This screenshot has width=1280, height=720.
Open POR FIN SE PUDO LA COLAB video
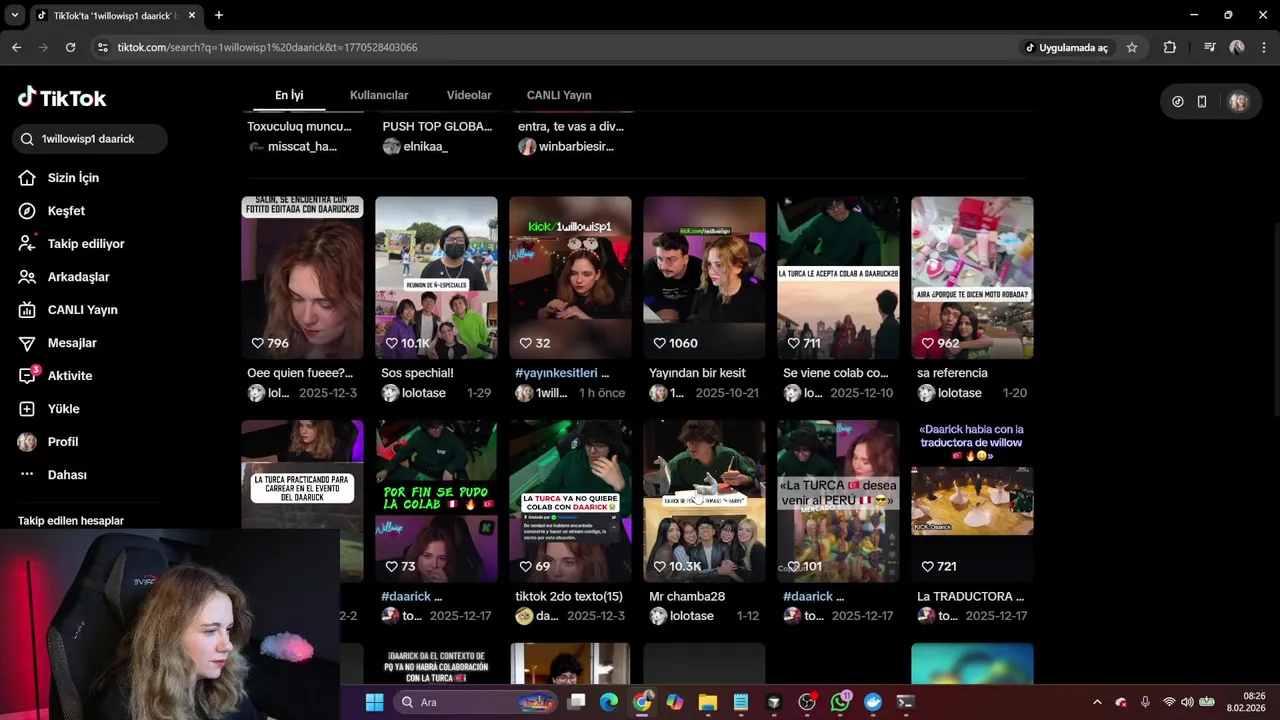point(436,501)
